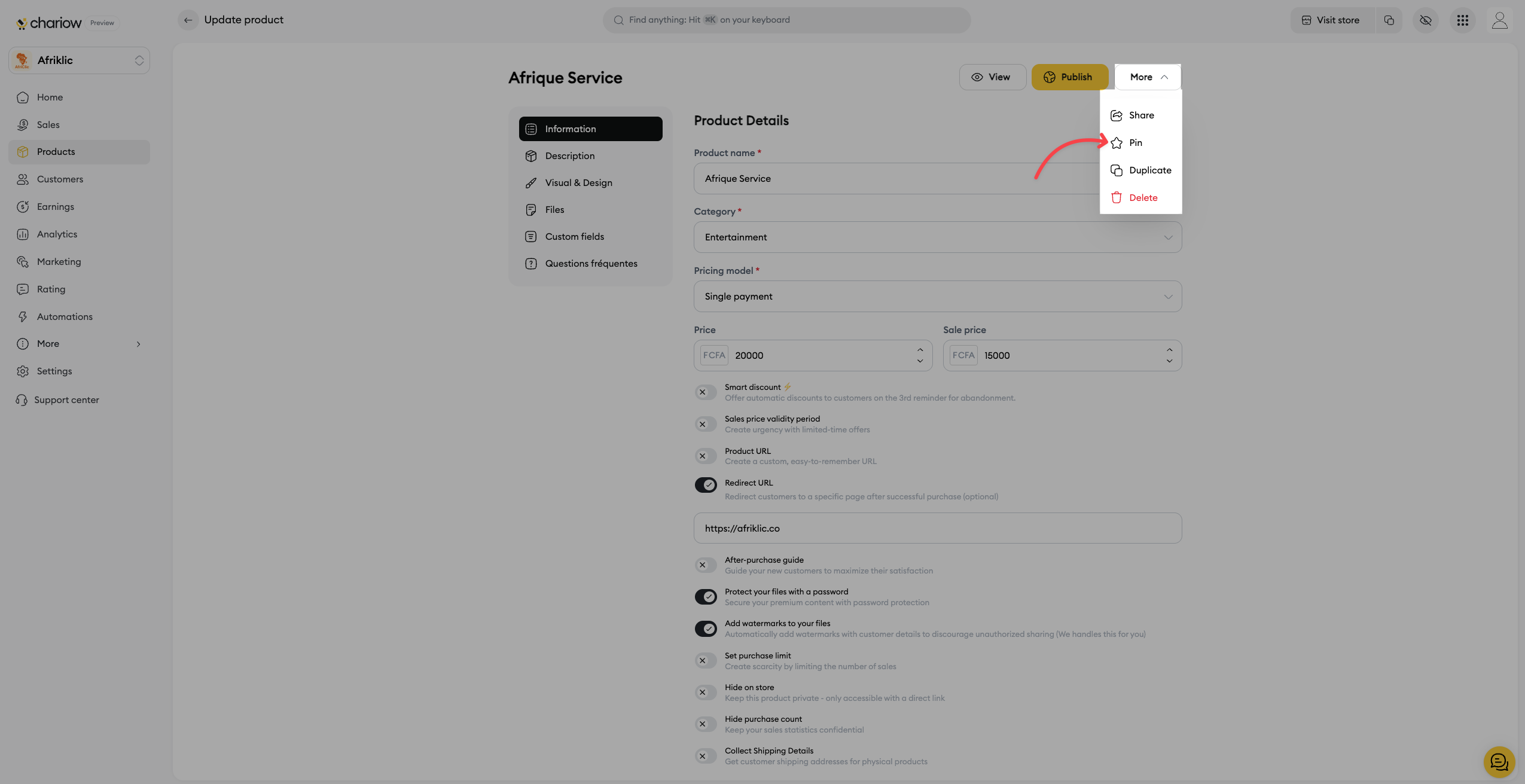Open the Category dropdown showing Entertainment
This screenshot has height=784, width=1525.
(x=937, y=237)
